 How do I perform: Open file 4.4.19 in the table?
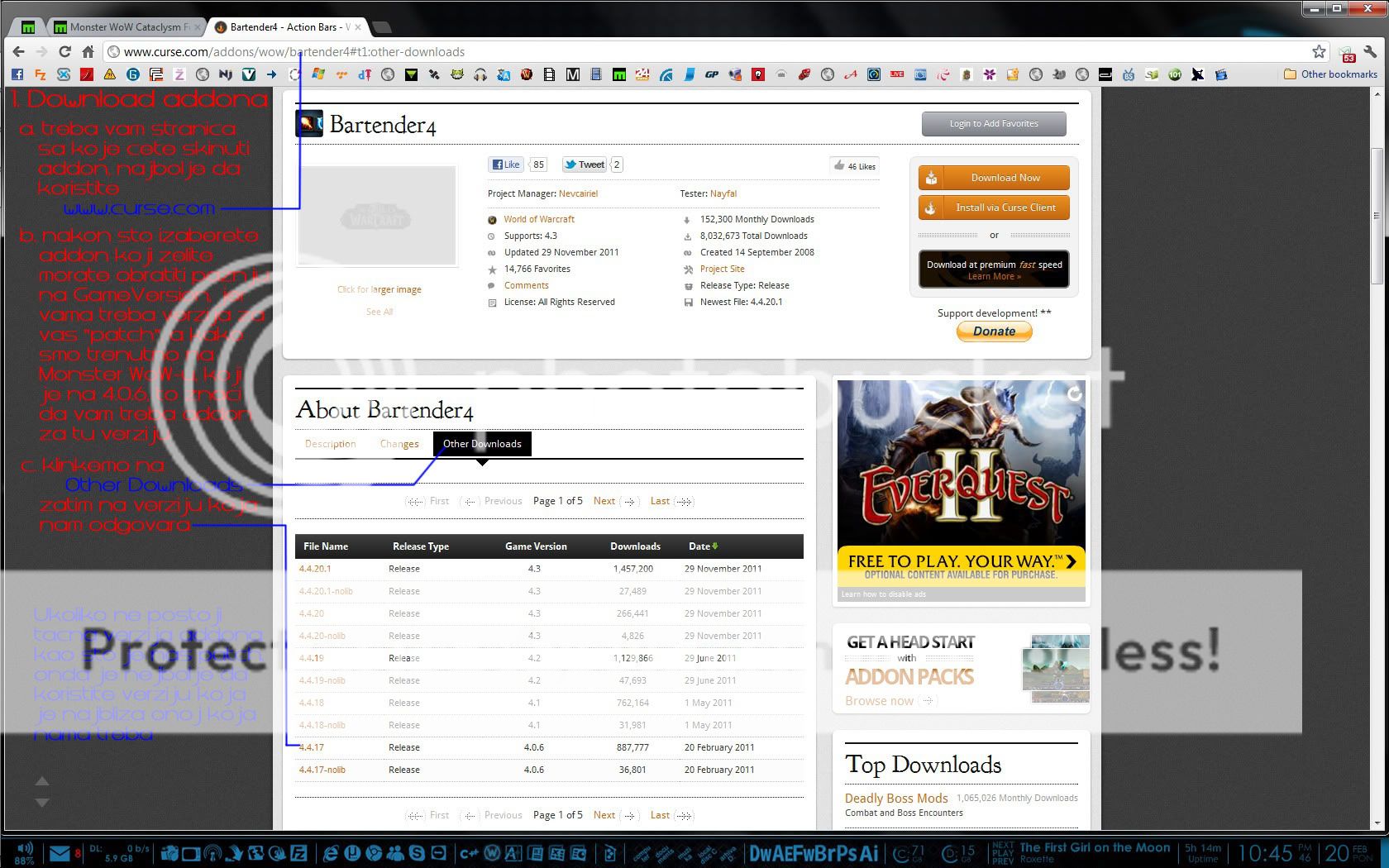pyautogui.click(x=312, y=658)
